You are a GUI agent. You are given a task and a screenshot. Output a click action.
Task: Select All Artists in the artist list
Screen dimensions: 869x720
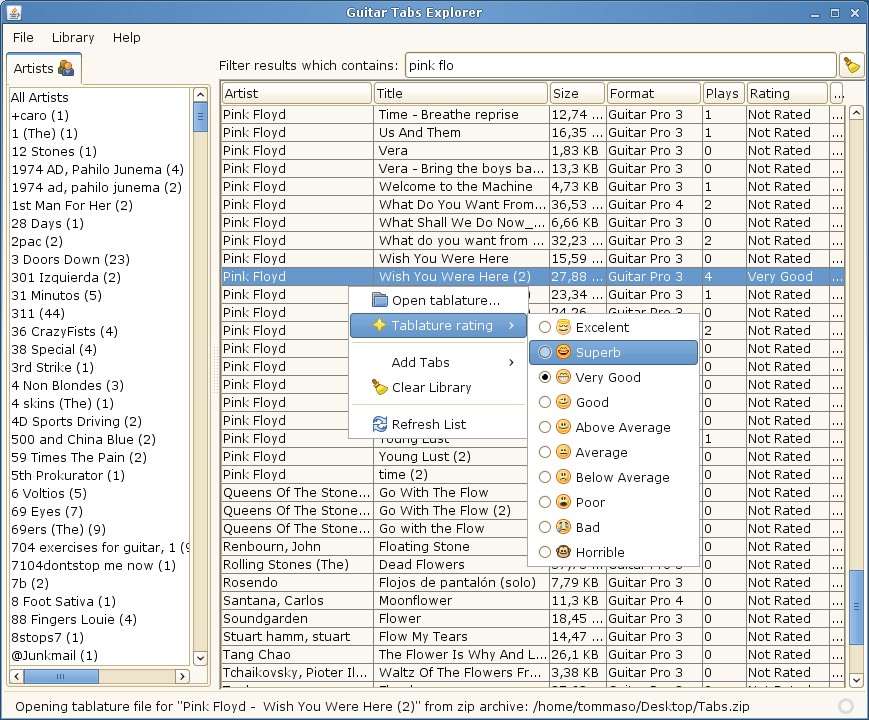point(100,98)
